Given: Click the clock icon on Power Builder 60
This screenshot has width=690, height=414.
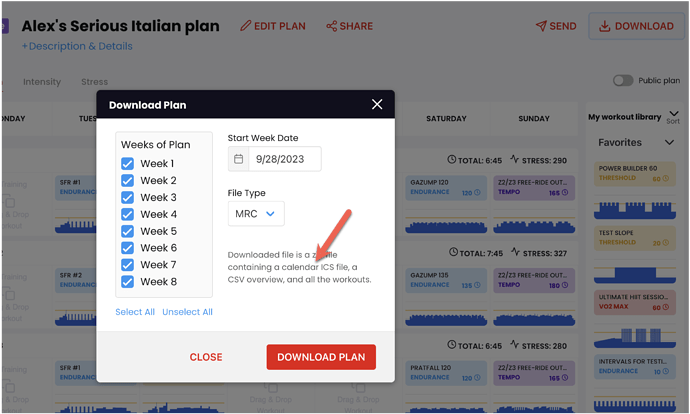Looking at the screenshot, I should [x=666, y=179].
